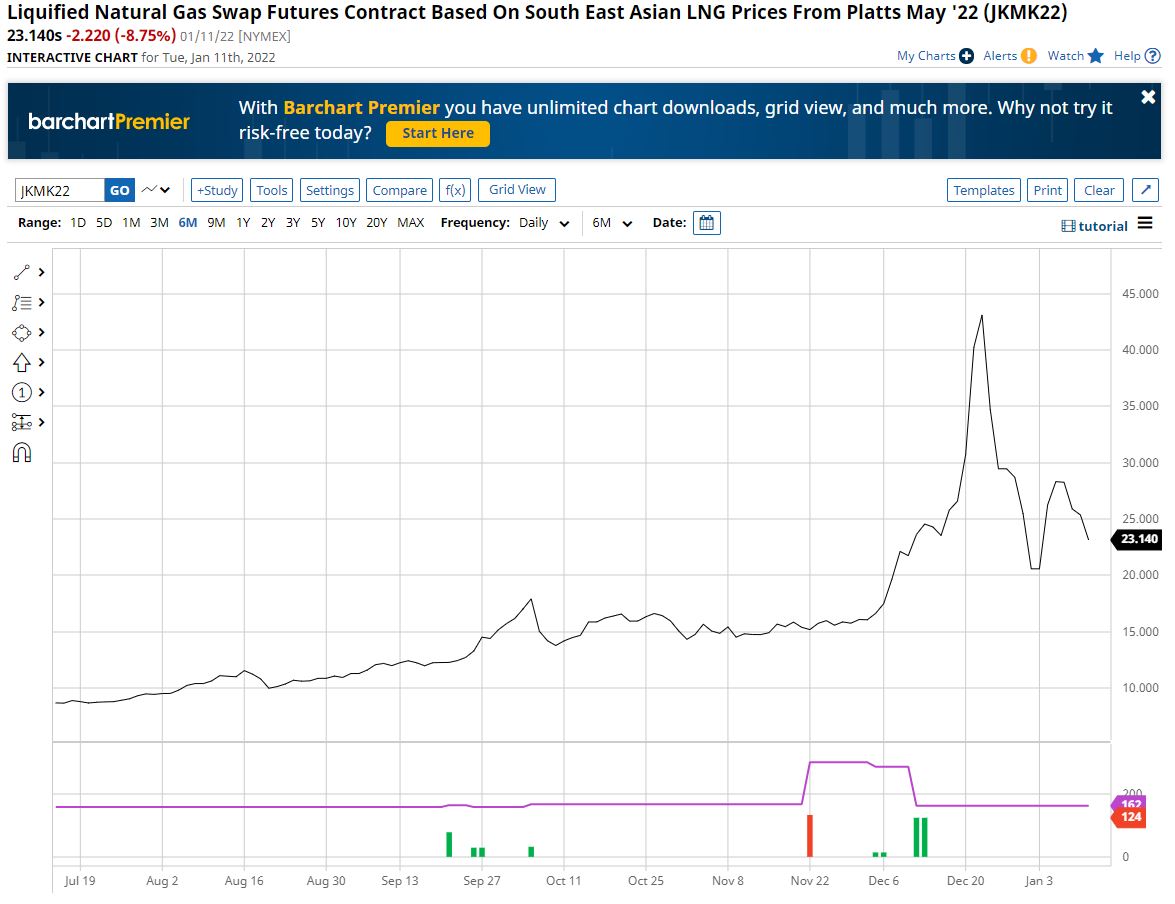Select the shapes drawing tool
The height and width of the screenshot is (904, 1175).
(22, 332)
